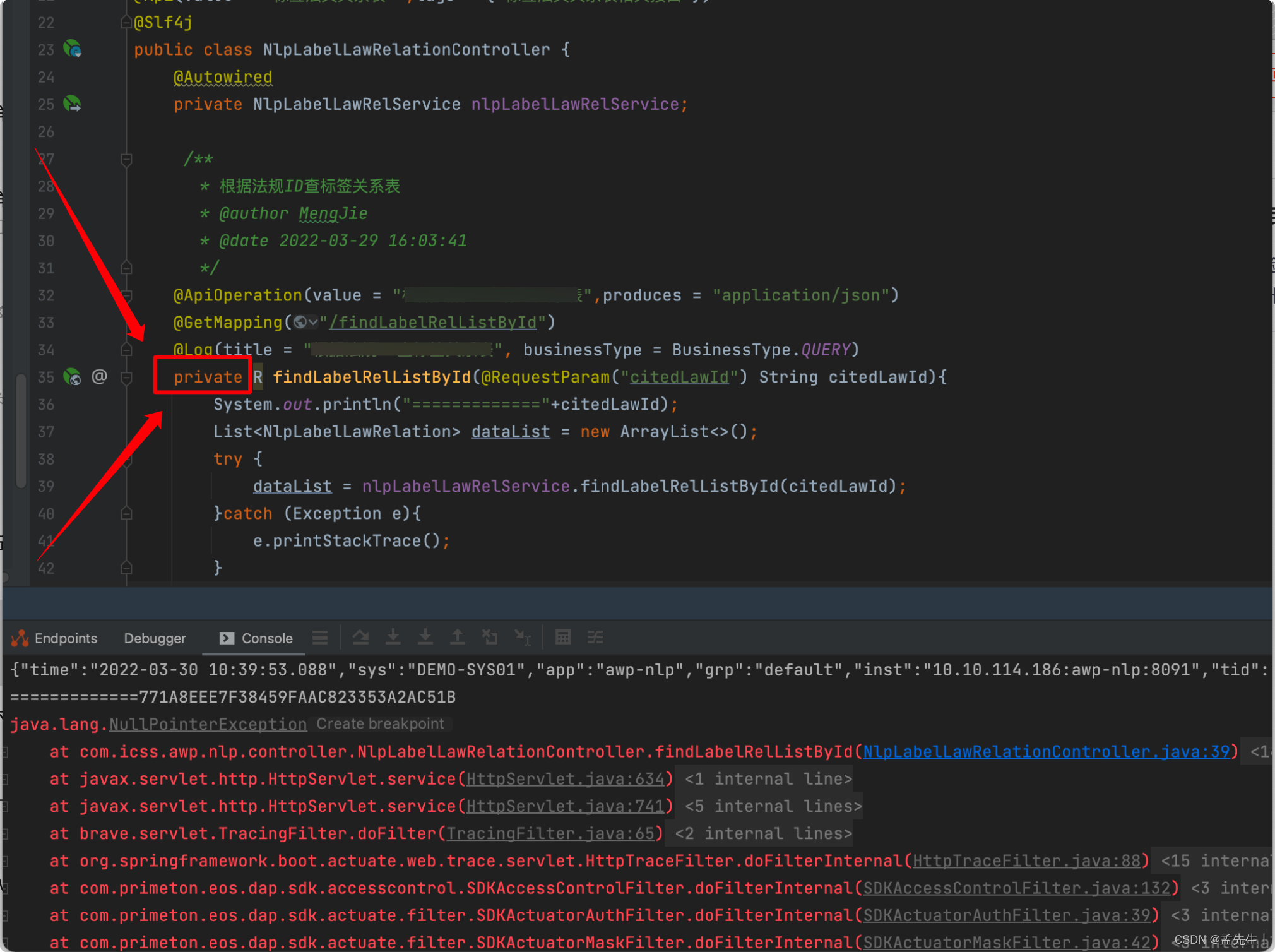The height and width of the screenshot is (952, 1275).
Task: Click the terminal icon on the Console tab
Action: coord(226,638)
